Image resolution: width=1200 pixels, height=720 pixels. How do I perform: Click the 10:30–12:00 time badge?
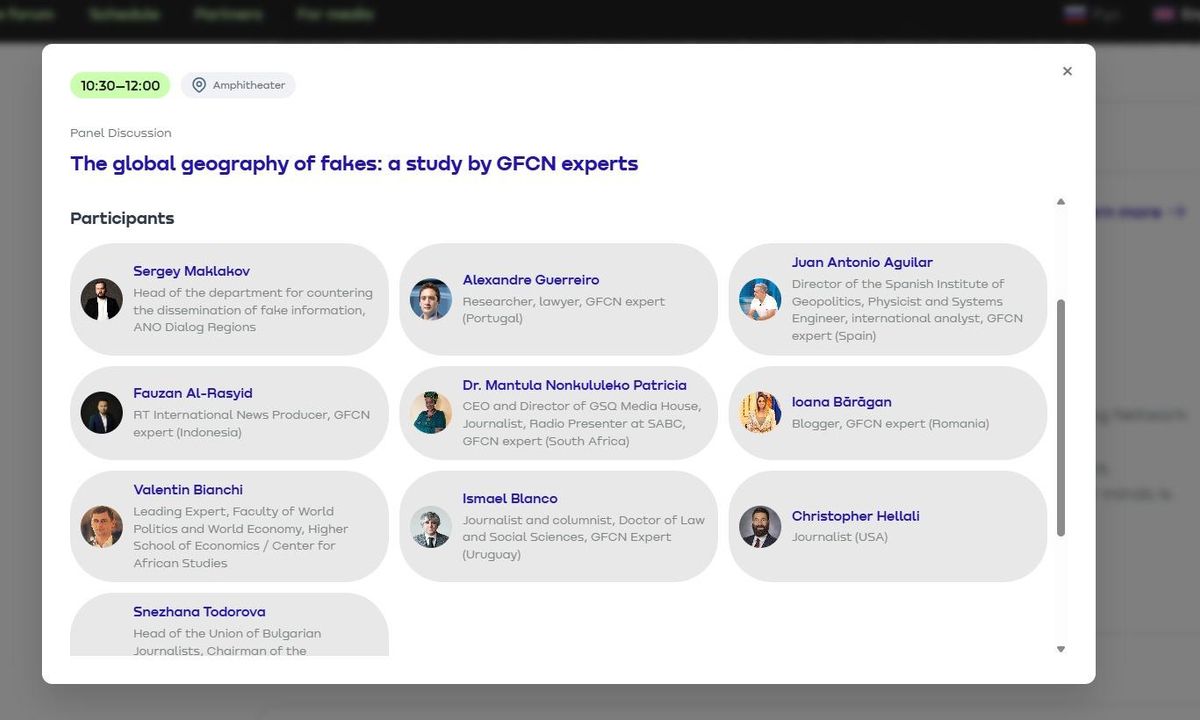120,86
